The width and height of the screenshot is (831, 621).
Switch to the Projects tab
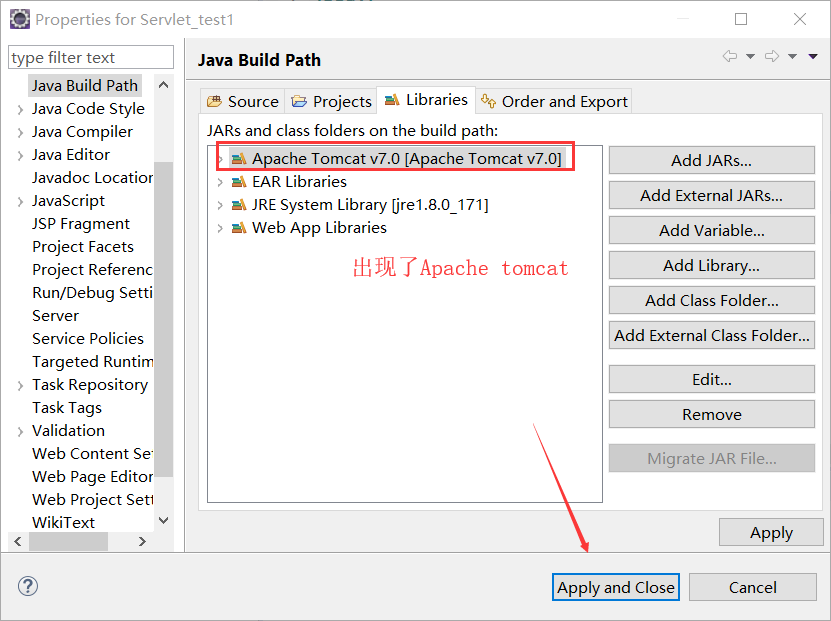[x=331, y=101]
